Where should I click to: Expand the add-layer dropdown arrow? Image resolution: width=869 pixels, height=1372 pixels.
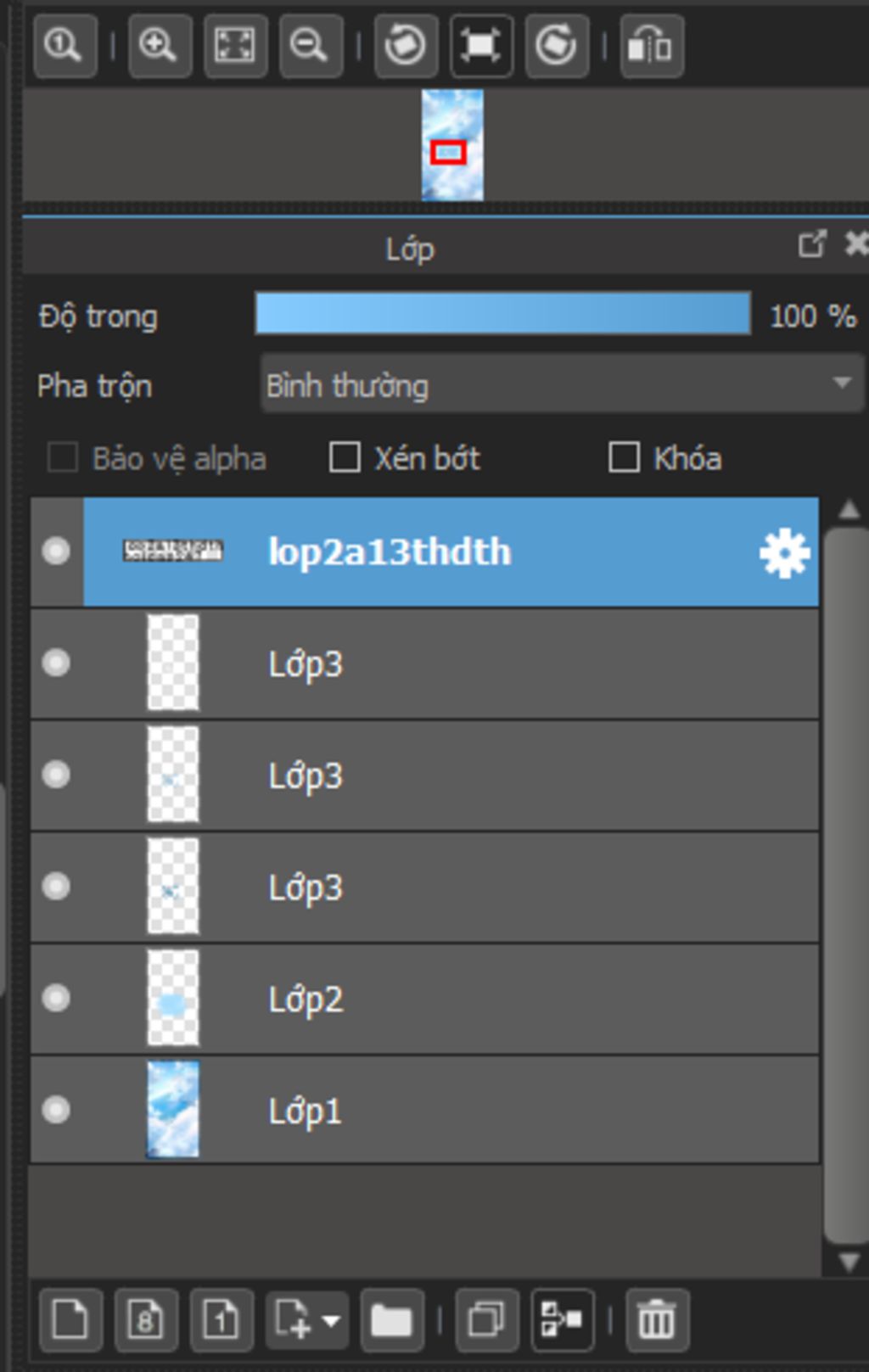click(x=332, y=1320)
